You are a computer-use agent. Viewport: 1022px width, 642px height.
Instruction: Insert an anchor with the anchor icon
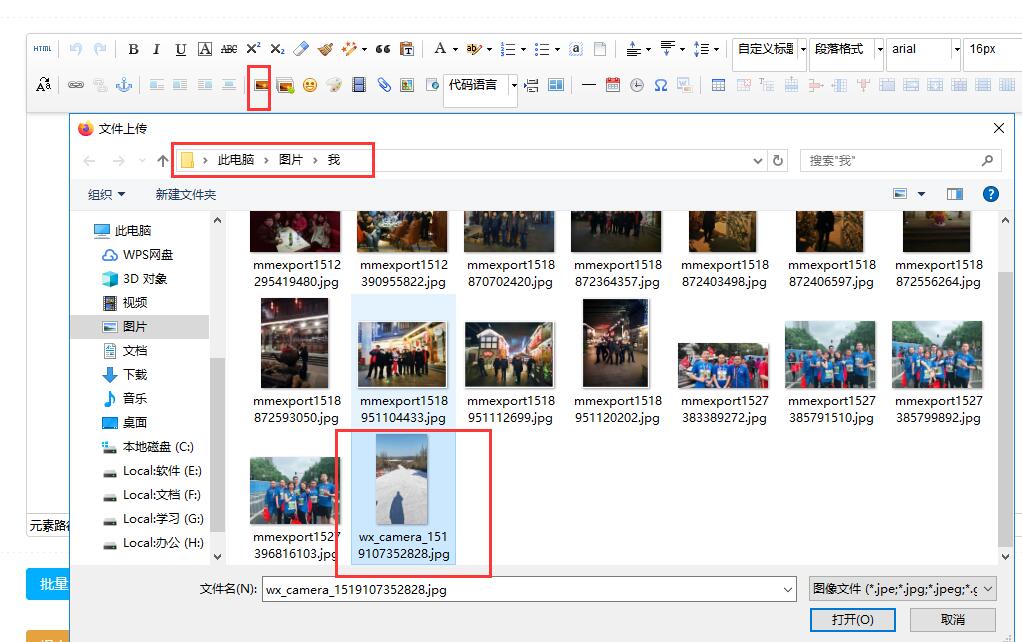click(124, 86)
